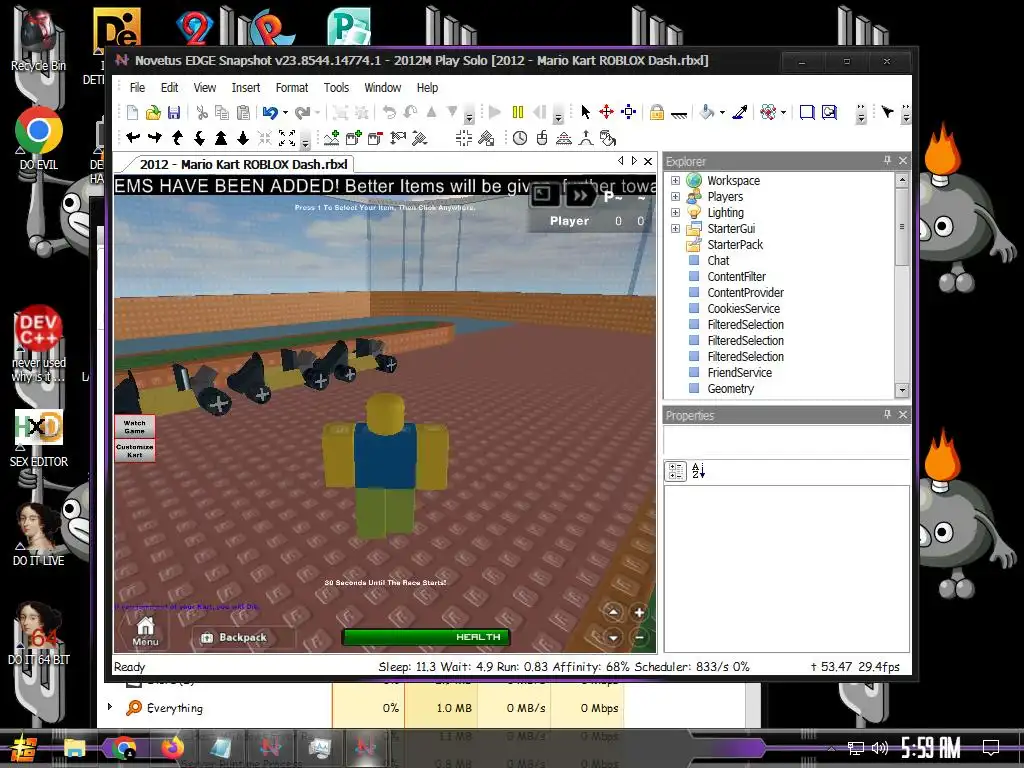This screenshot has width=1024, height=768.
Task: Click the Play triangle toolbar icon
Action: [495, 112]
